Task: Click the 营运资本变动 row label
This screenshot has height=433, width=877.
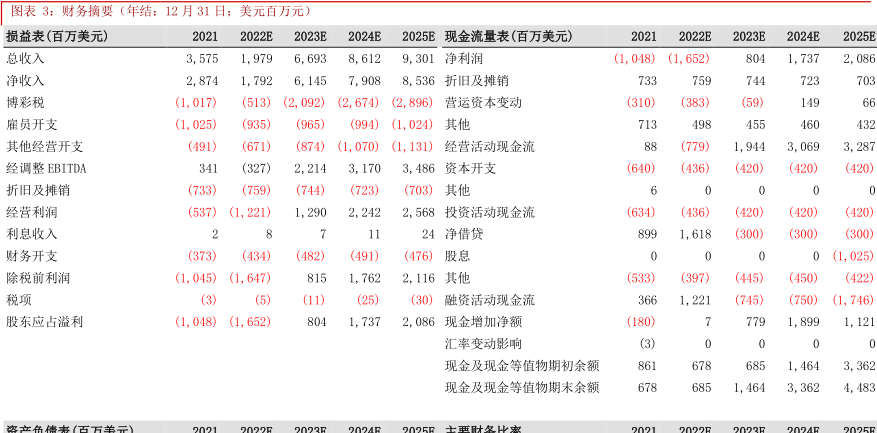Action: [x=483, y=102]
